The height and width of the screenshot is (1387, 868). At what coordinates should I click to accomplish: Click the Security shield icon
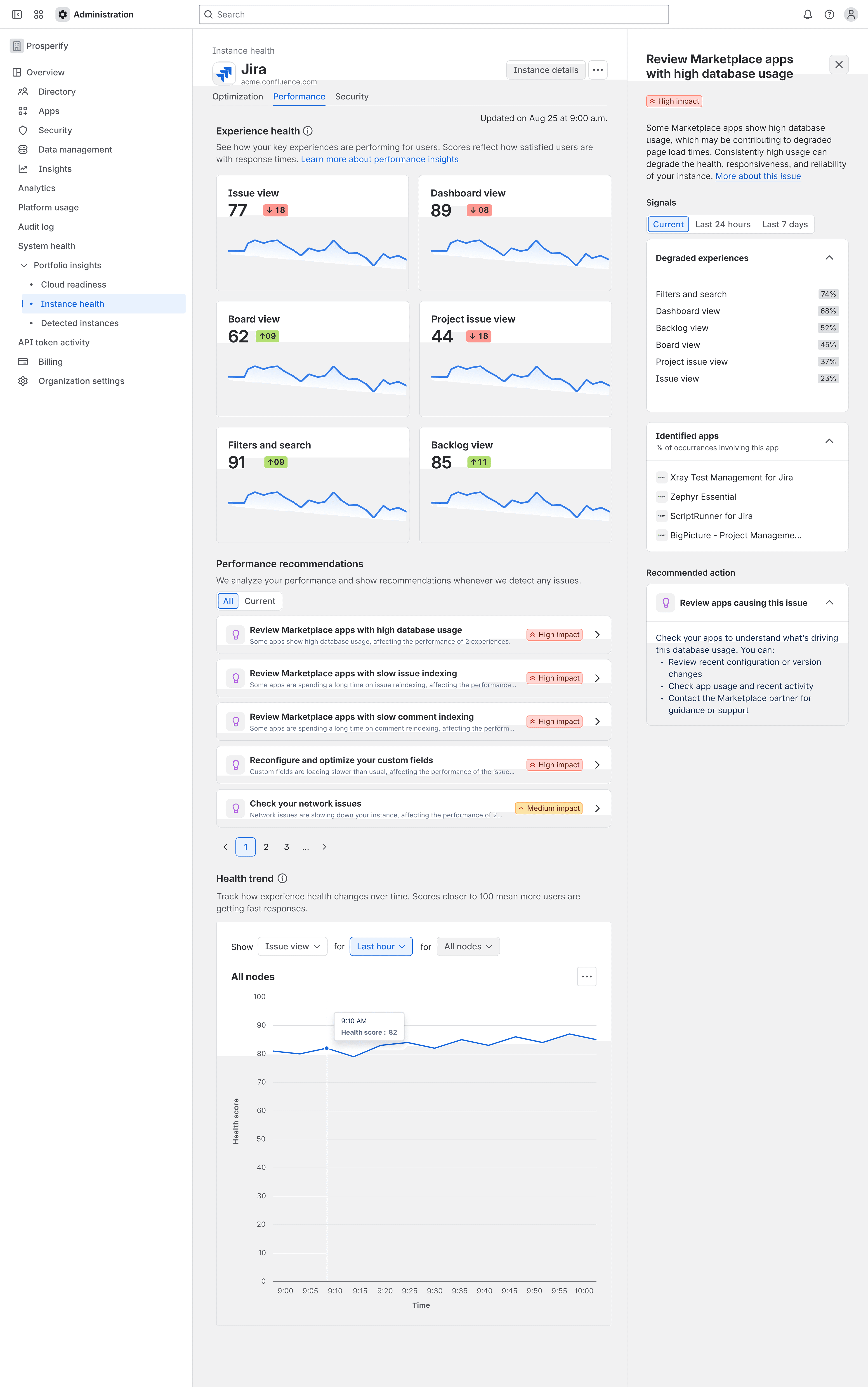pyautogui.click(x=23, y=130)
